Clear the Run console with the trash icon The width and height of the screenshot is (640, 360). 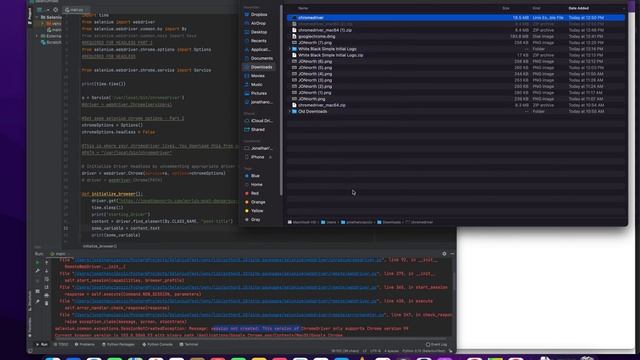click(x=46, y=303)
